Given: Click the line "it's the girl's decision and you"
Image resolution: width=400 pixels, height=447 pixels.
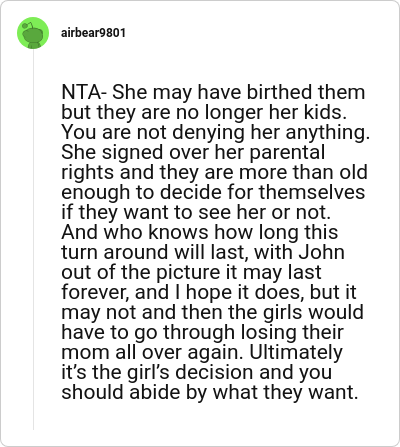Looking at the screenshot, I should coord(197,372).
